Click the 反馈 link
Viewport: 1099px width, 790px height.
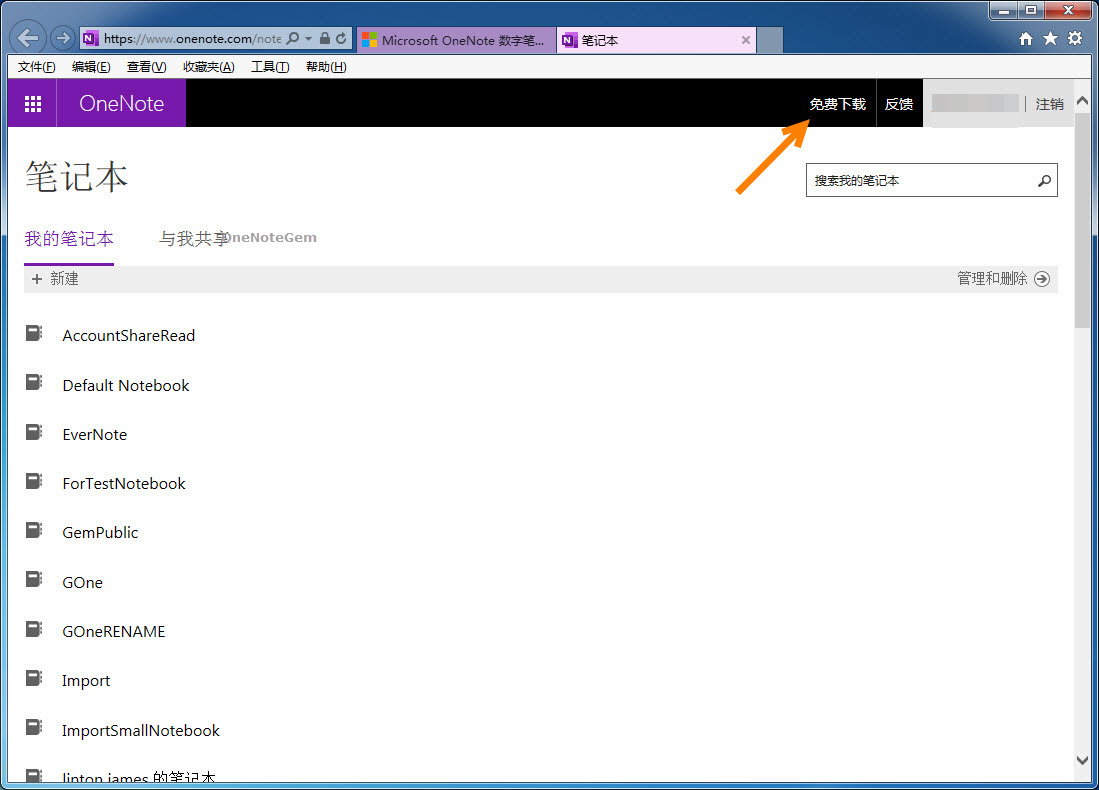point(899,104)
